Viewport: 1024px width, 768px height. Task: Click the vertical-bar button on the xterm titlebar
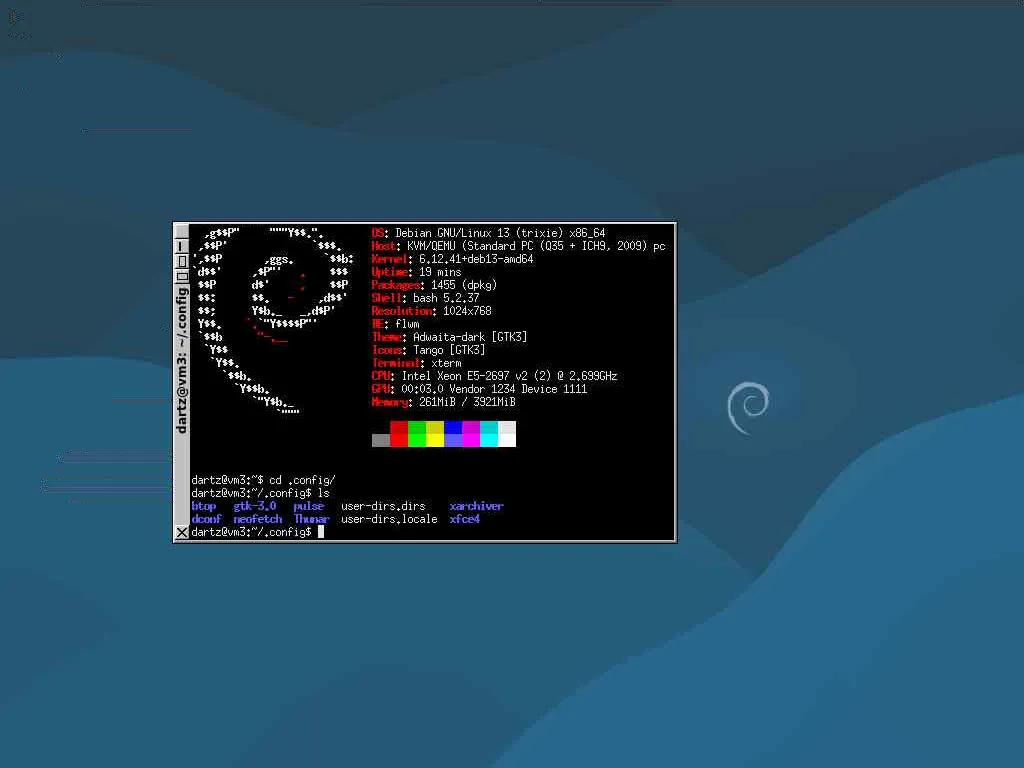coord(182,246)
